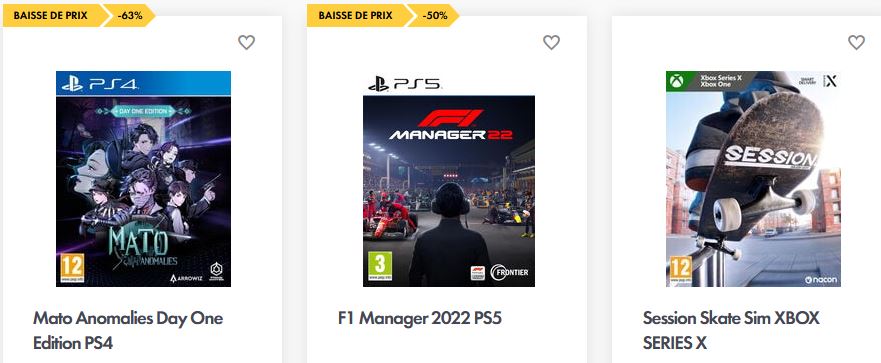Click the PS4 logo on Mato cover
Viewport: 881px width, 363px height.
[x=100, y=84]
